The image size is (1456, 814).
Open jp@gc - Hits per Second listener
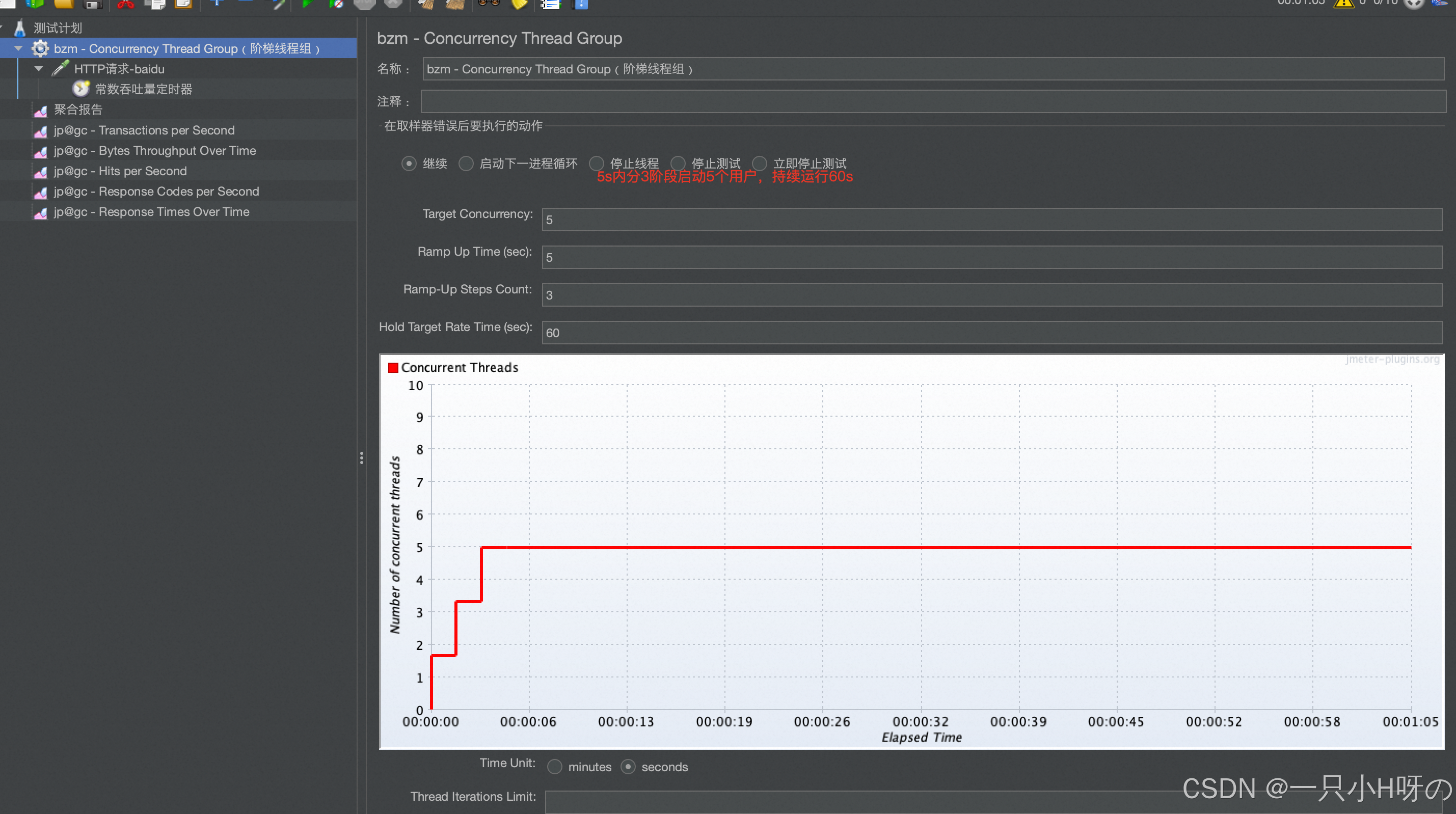(120, 171)
